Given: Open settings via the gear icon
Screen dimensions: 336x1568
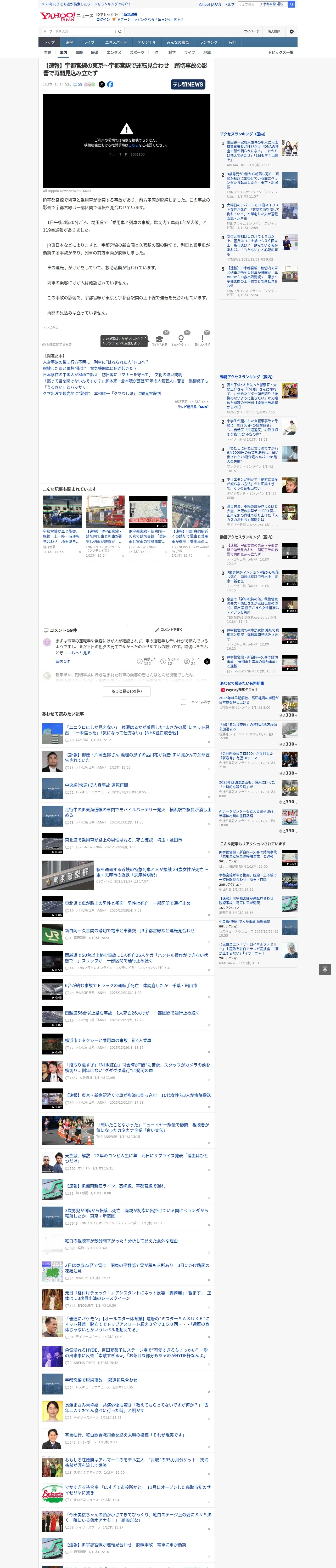Looking at the screenshot, I should point(292,32).
